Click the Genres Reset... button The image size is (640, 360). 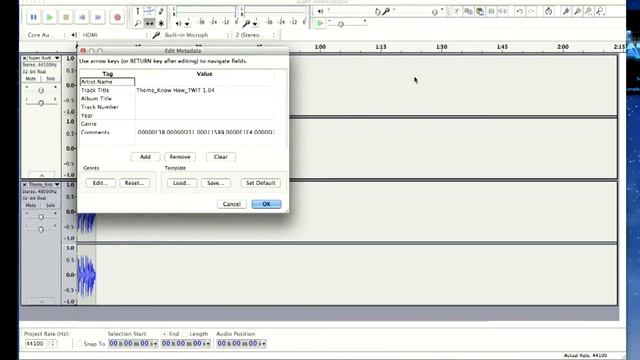tap(134, 183)
